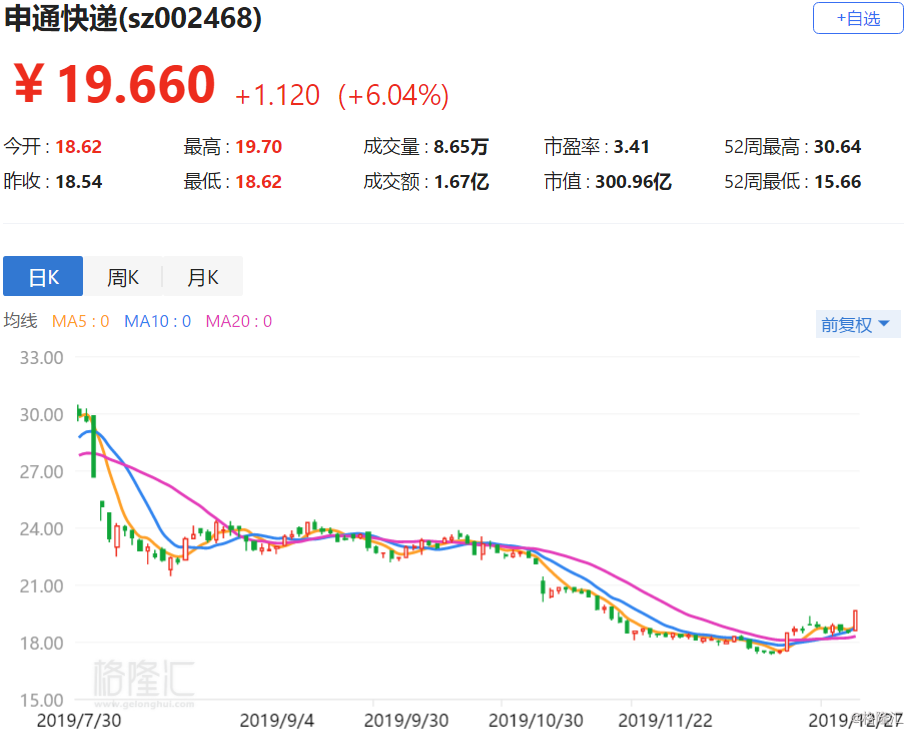911x732 pixels.
Task: Click the 15.00 price axis label
Action: tap(41, 701)
